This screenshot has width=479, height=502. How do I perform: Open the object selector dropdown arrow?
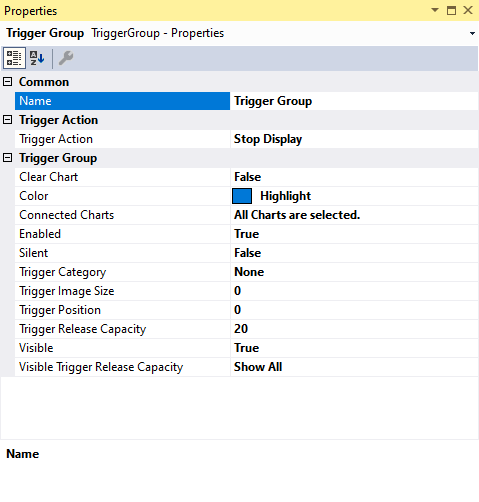pyautogui.click(x=472, y=33)
